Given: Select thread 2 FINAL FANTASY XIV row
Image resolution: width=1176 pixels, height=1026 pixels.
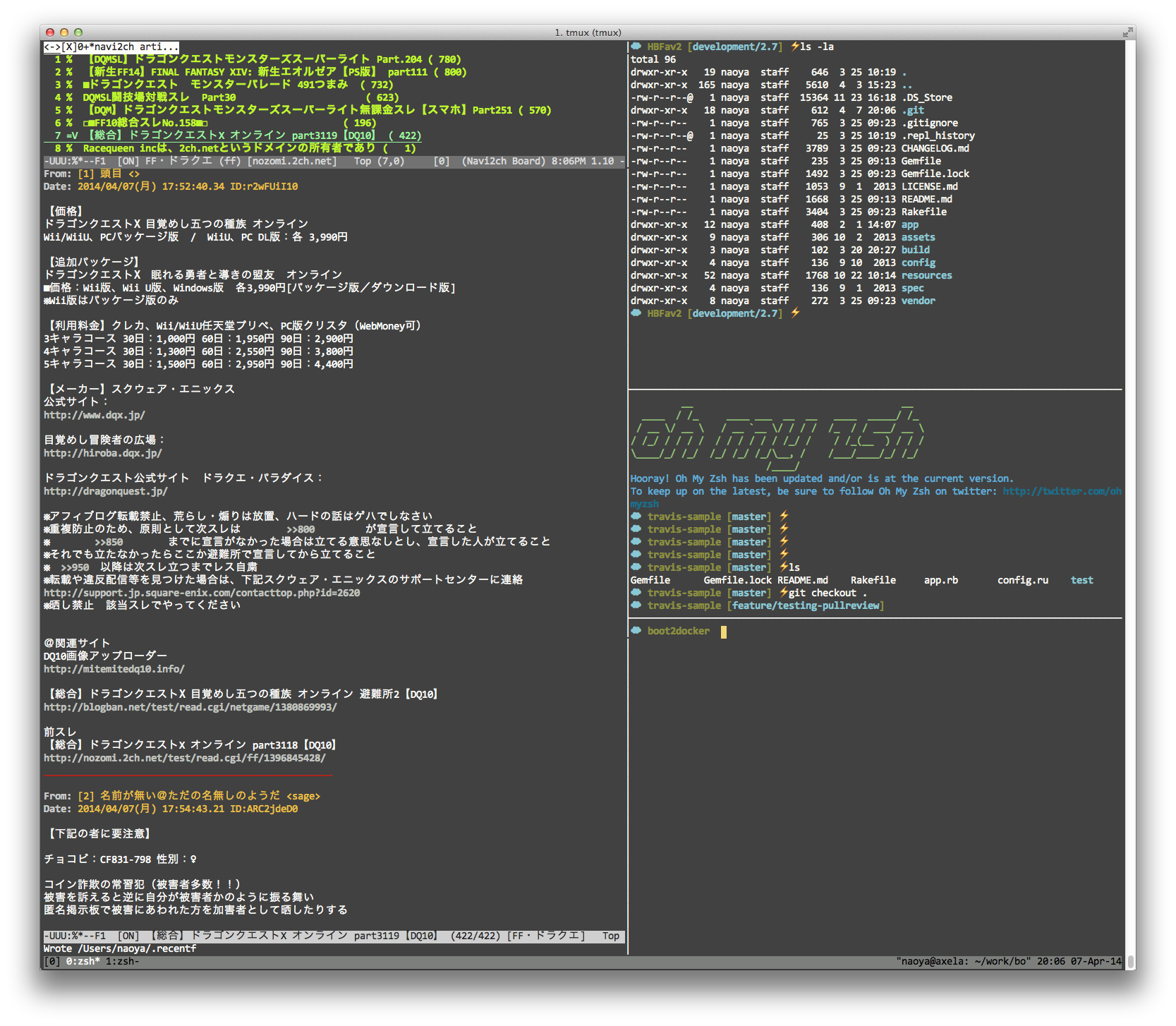Looking at the screenshot, I should pos(261,72).
